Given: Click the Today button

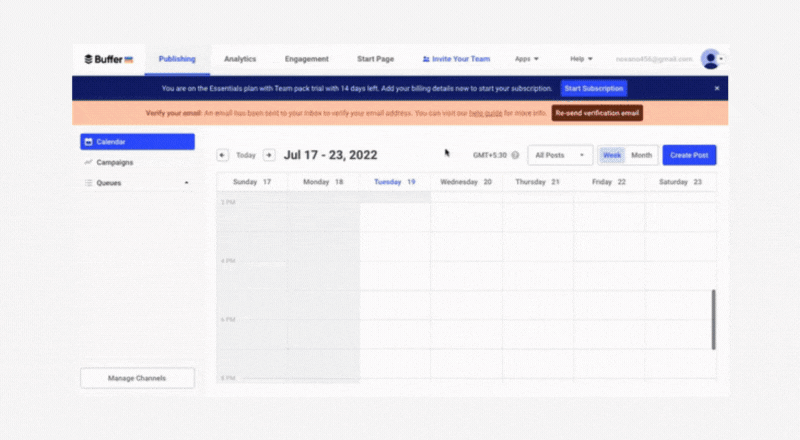Looking at the screenshot, I should coord(246,155).
